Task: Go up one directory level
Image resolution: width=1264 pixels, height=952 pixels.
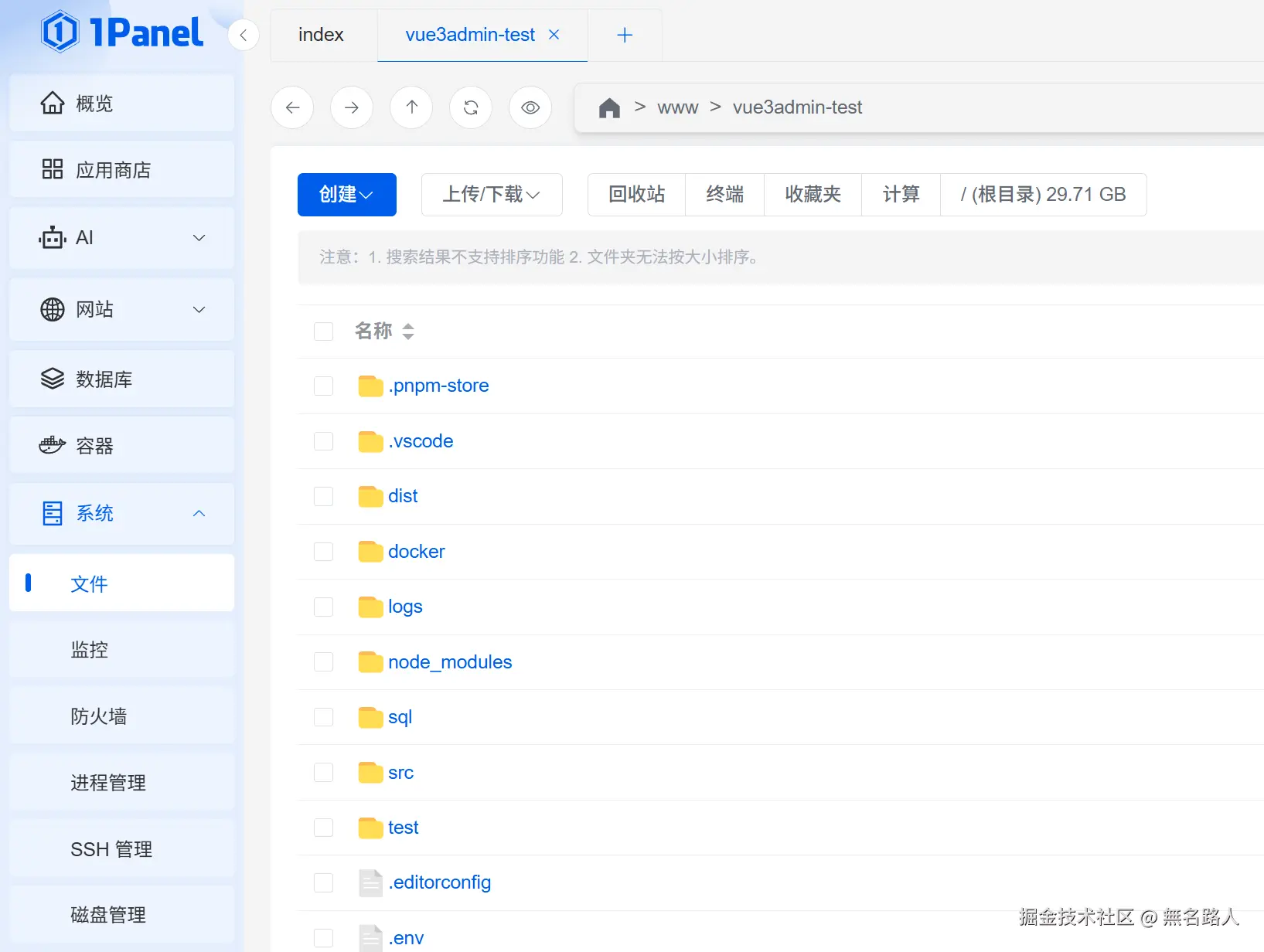Action: (x=411, y=107)
